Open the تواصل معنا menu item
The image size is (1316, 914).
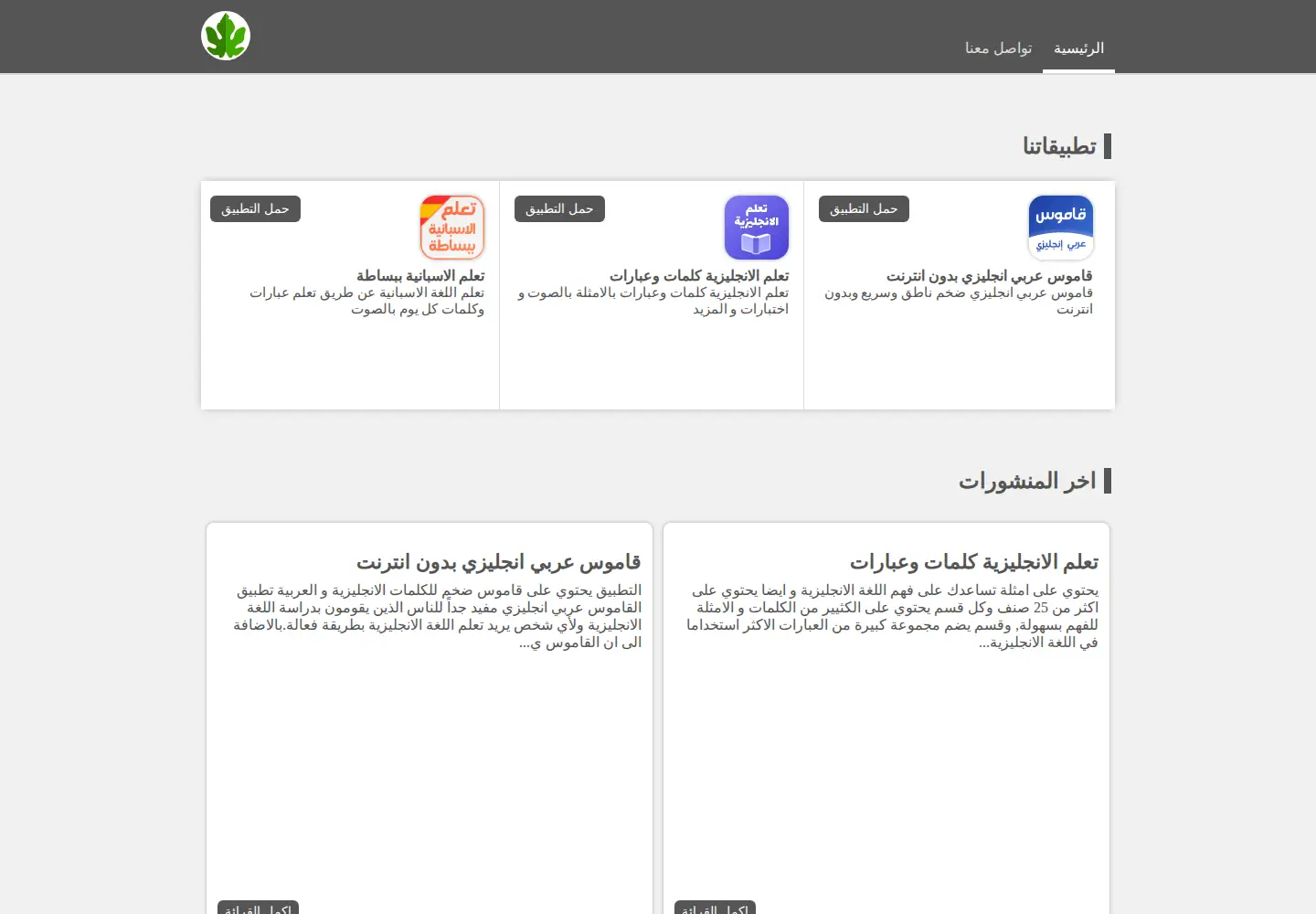(x=998, y=48)
